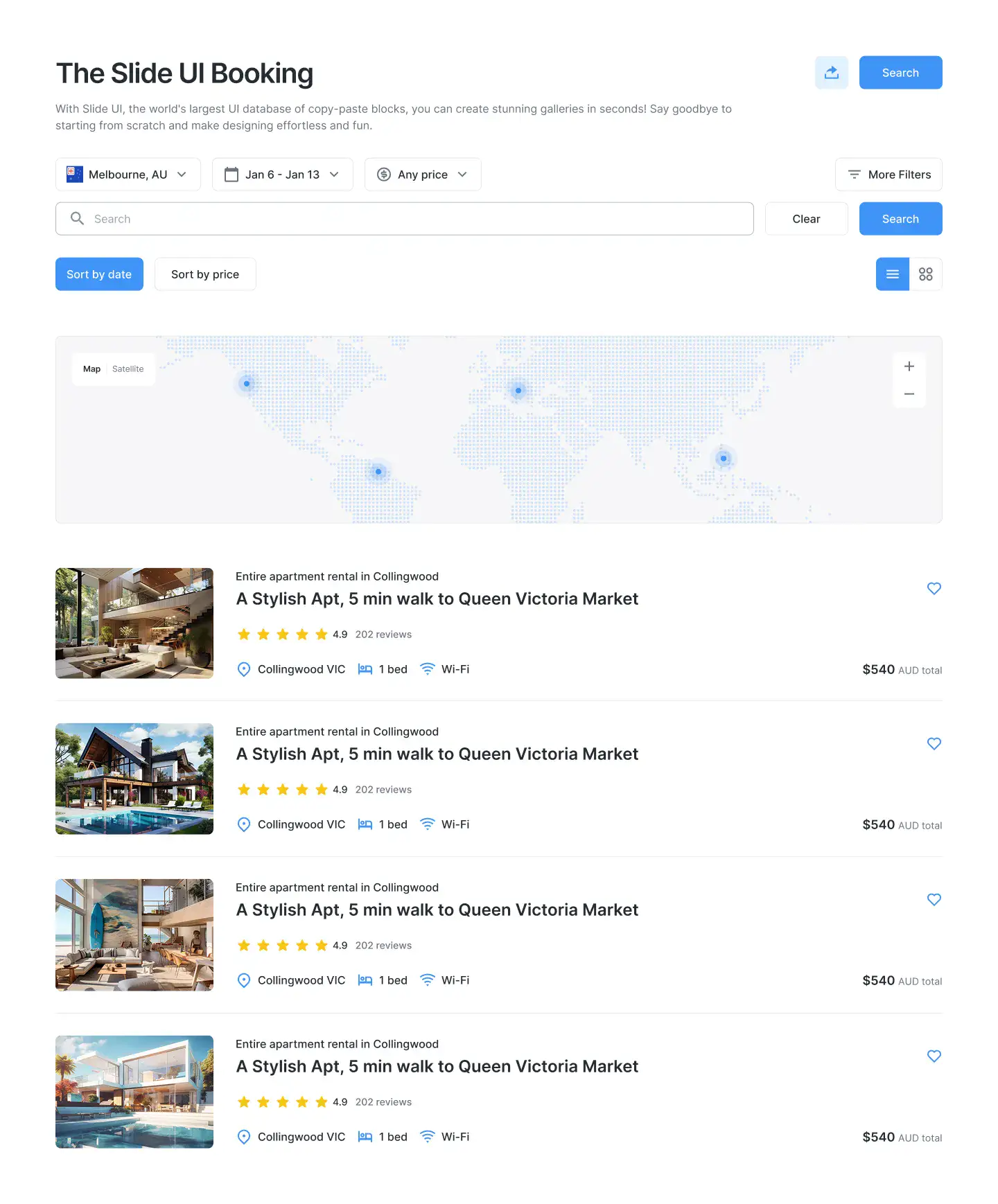
Task: Click the 4.9 star rating on first listing
Action: [292, 635]
